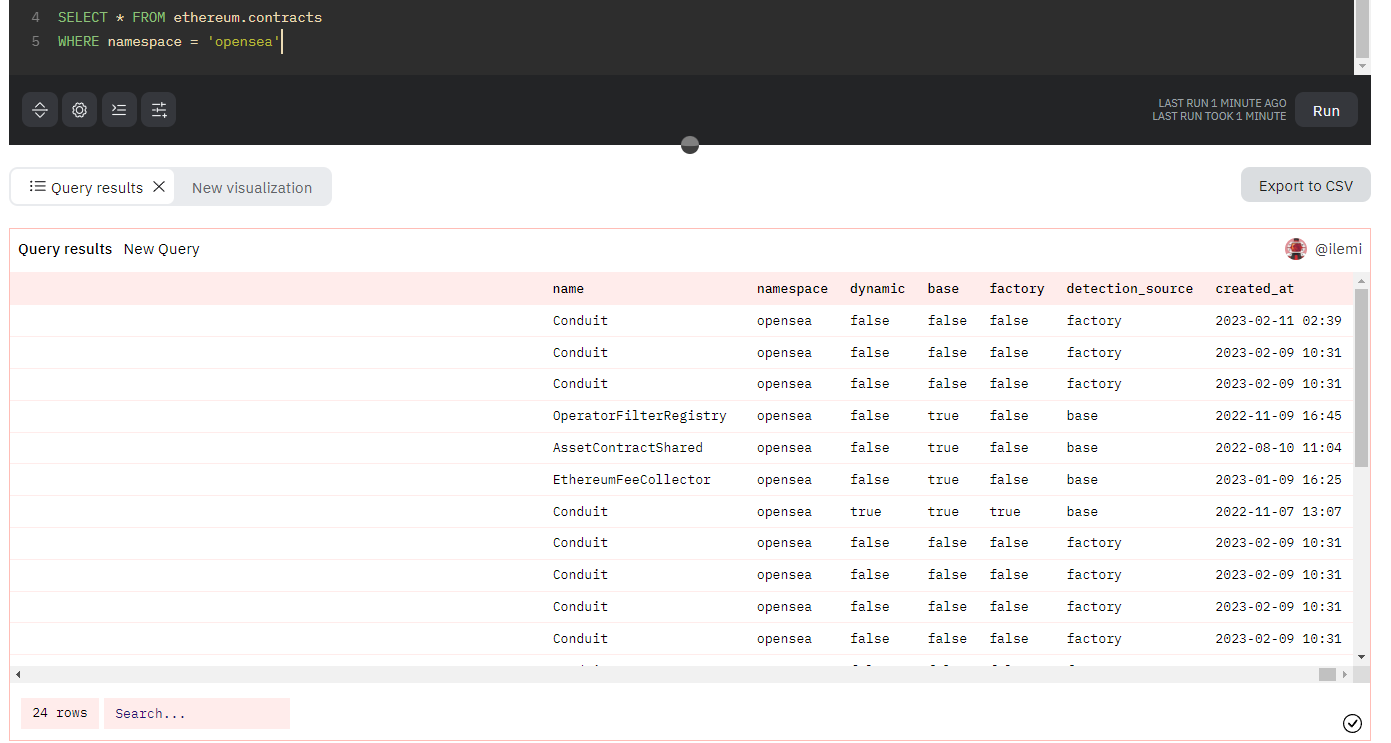
Task: Click the Run button
Action: [1326, 110]
